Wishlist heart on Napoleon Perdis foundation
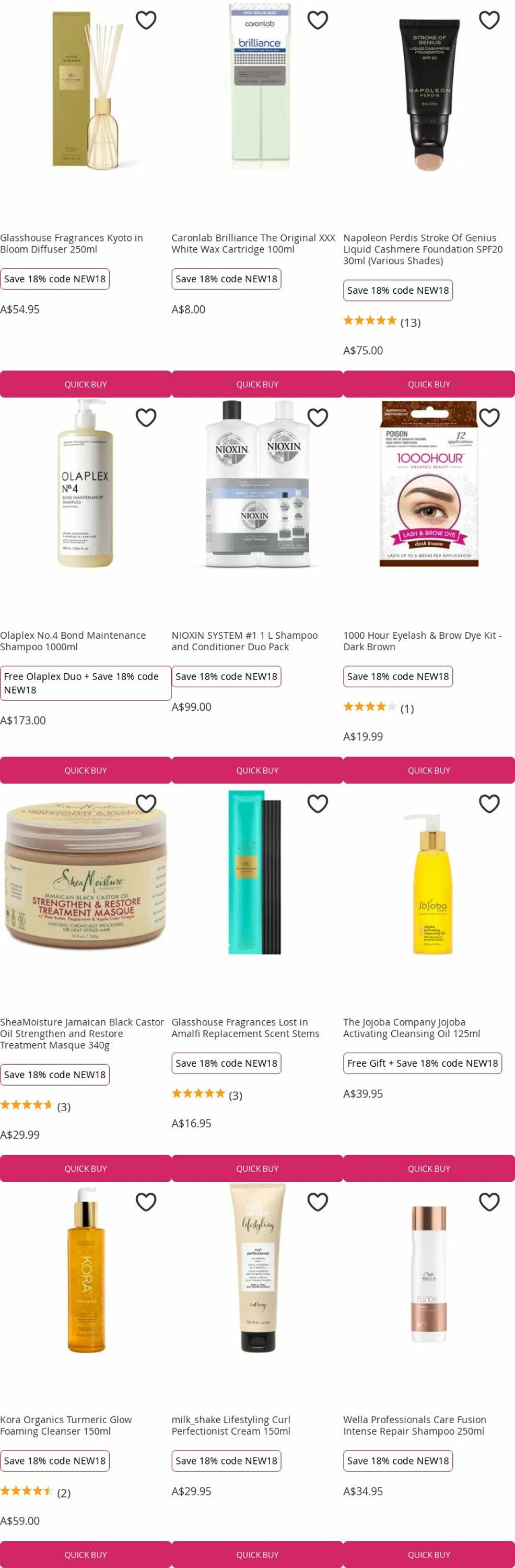This screenshot has width=515, height=1568. click(489, 20)
